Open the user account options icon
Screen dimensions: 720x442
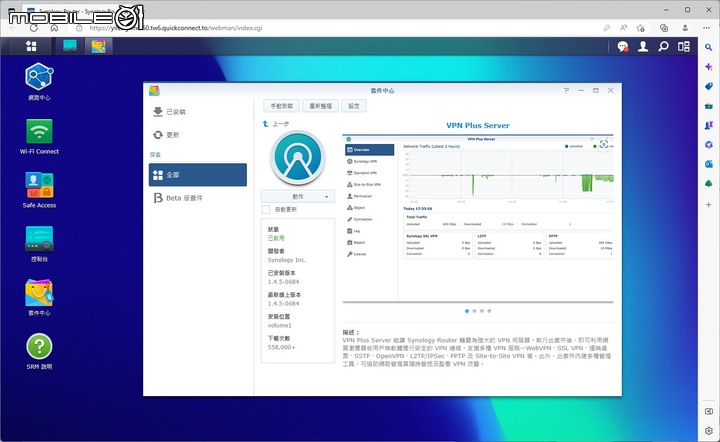tap(643, 46)
